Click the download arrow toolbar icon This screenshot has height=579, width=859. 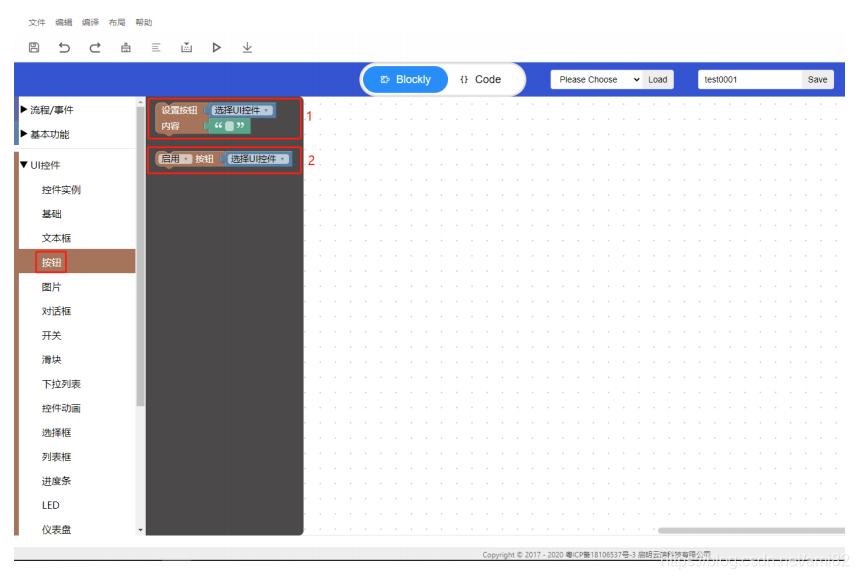click(247, 48)
